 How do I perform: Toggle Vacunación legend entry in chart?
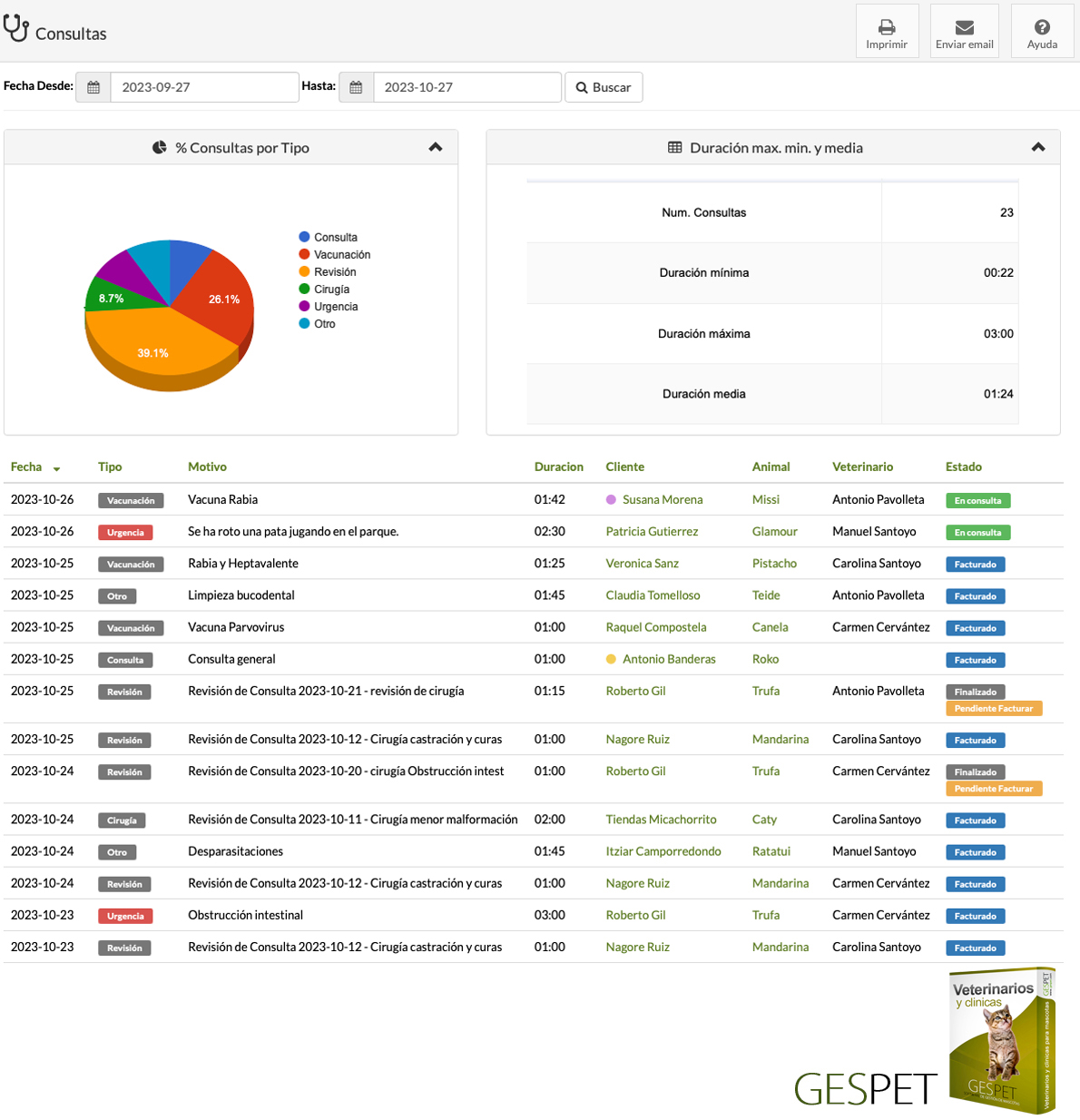pos(341,255)
